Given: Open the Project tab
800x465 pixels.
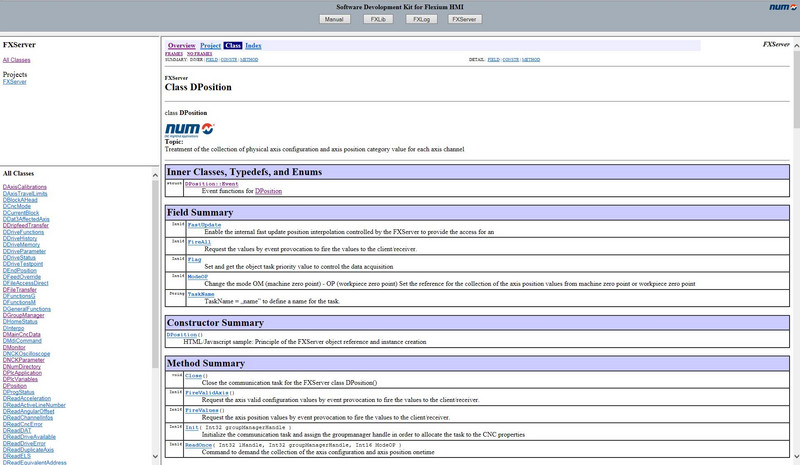Looking at the screenshot, I should point(210,46).
